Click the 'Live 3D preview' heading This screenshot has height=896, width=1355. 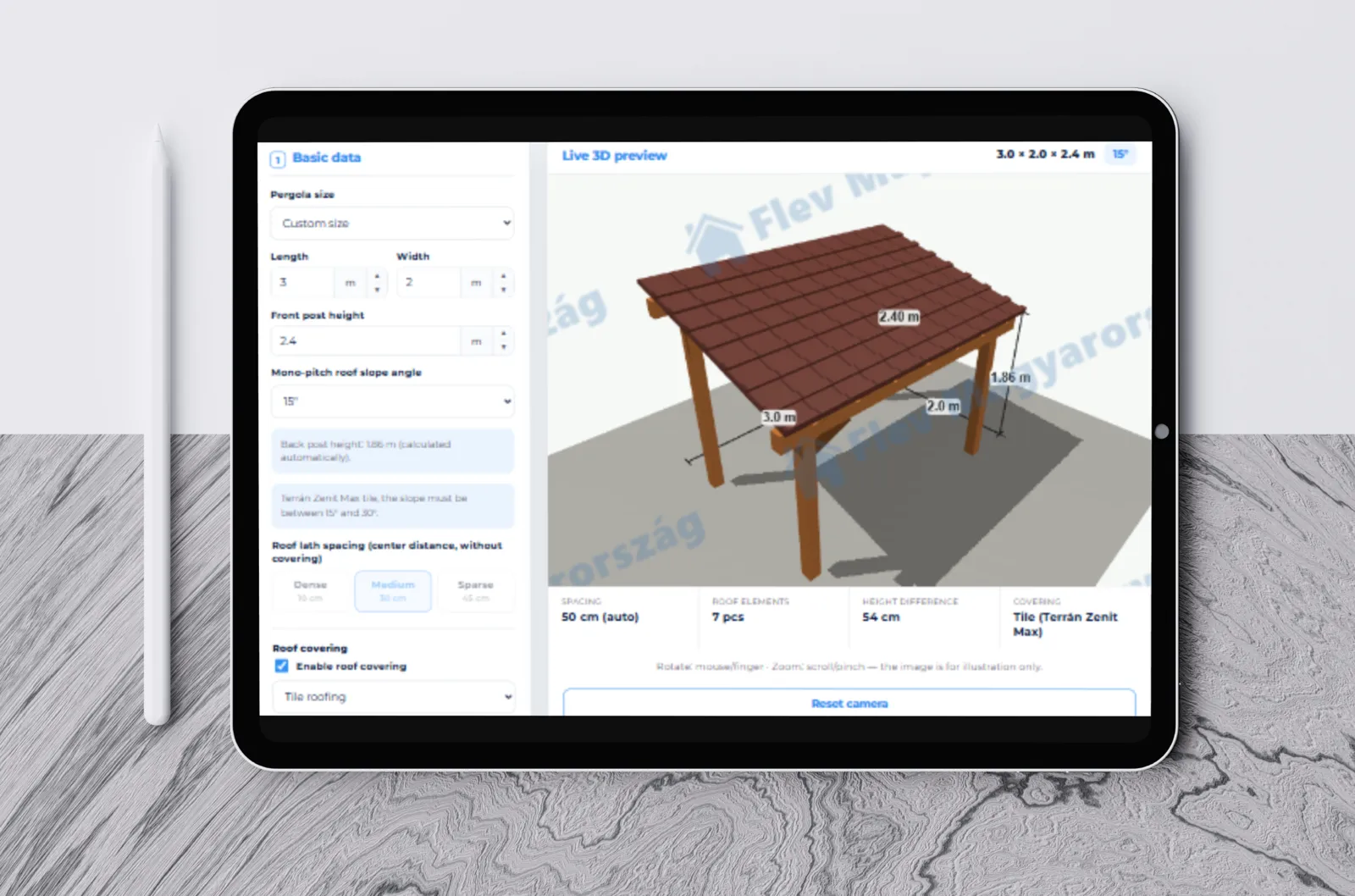(x=615, y=156)
